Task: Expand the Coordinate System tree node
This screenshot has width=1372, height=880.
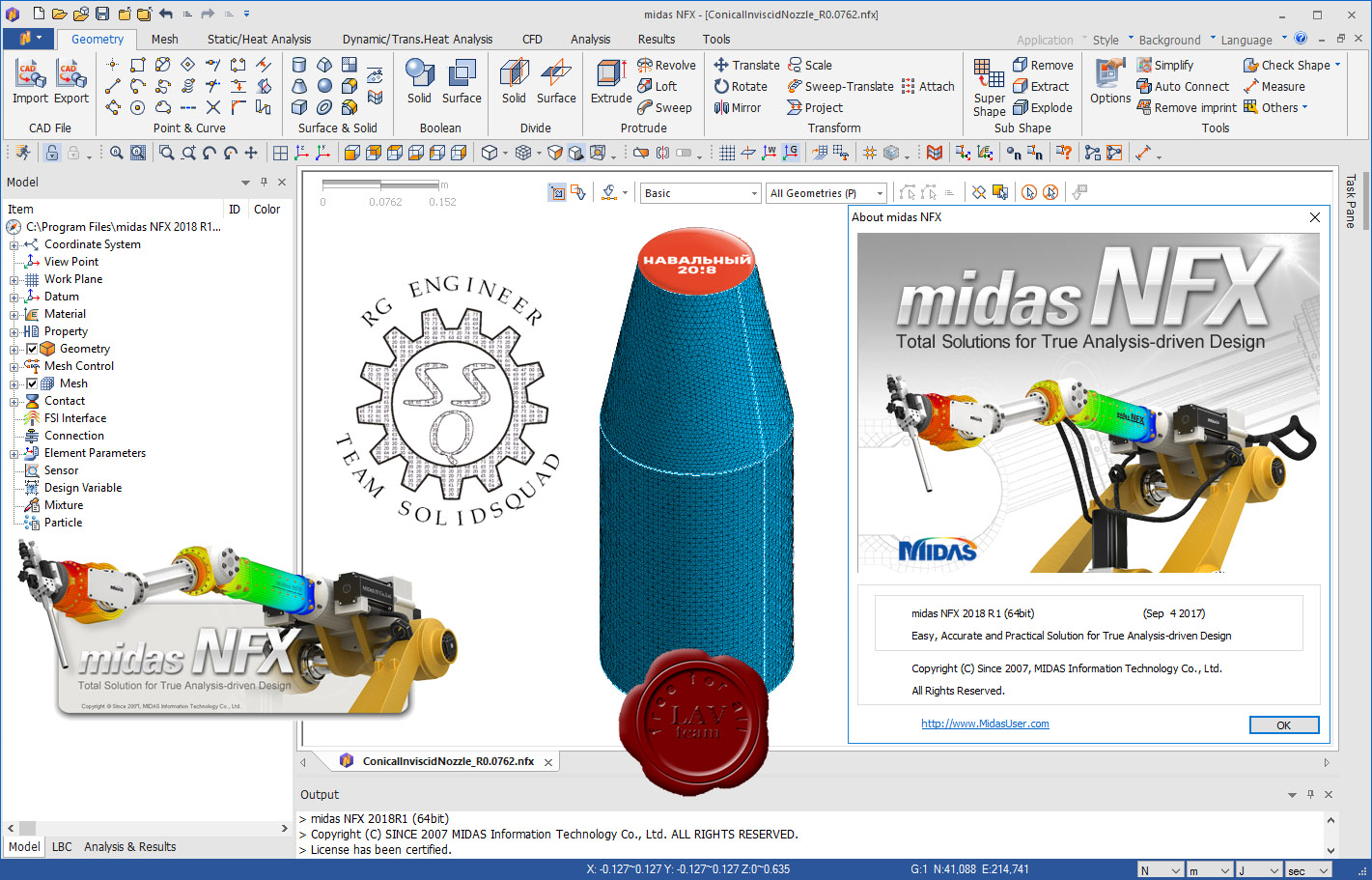Action: pyautogui.click(x=14, y=245)
